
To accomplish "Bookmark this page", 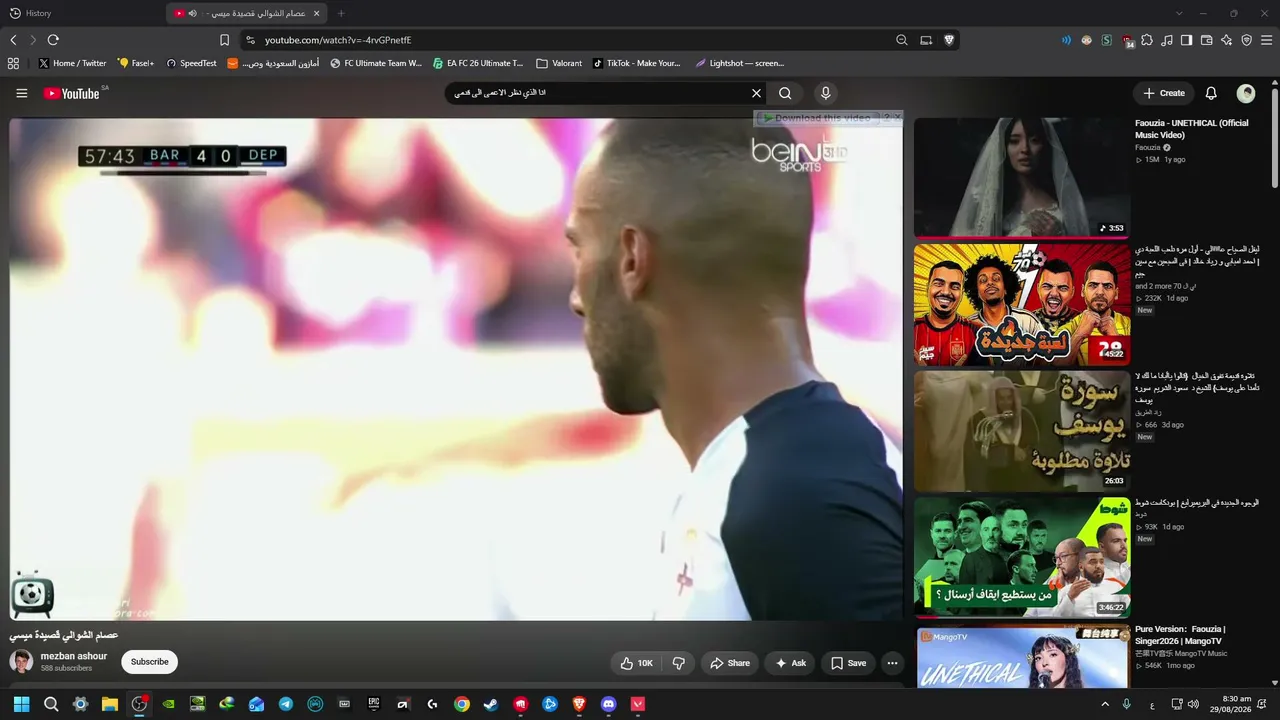I will tap(224, 40).
